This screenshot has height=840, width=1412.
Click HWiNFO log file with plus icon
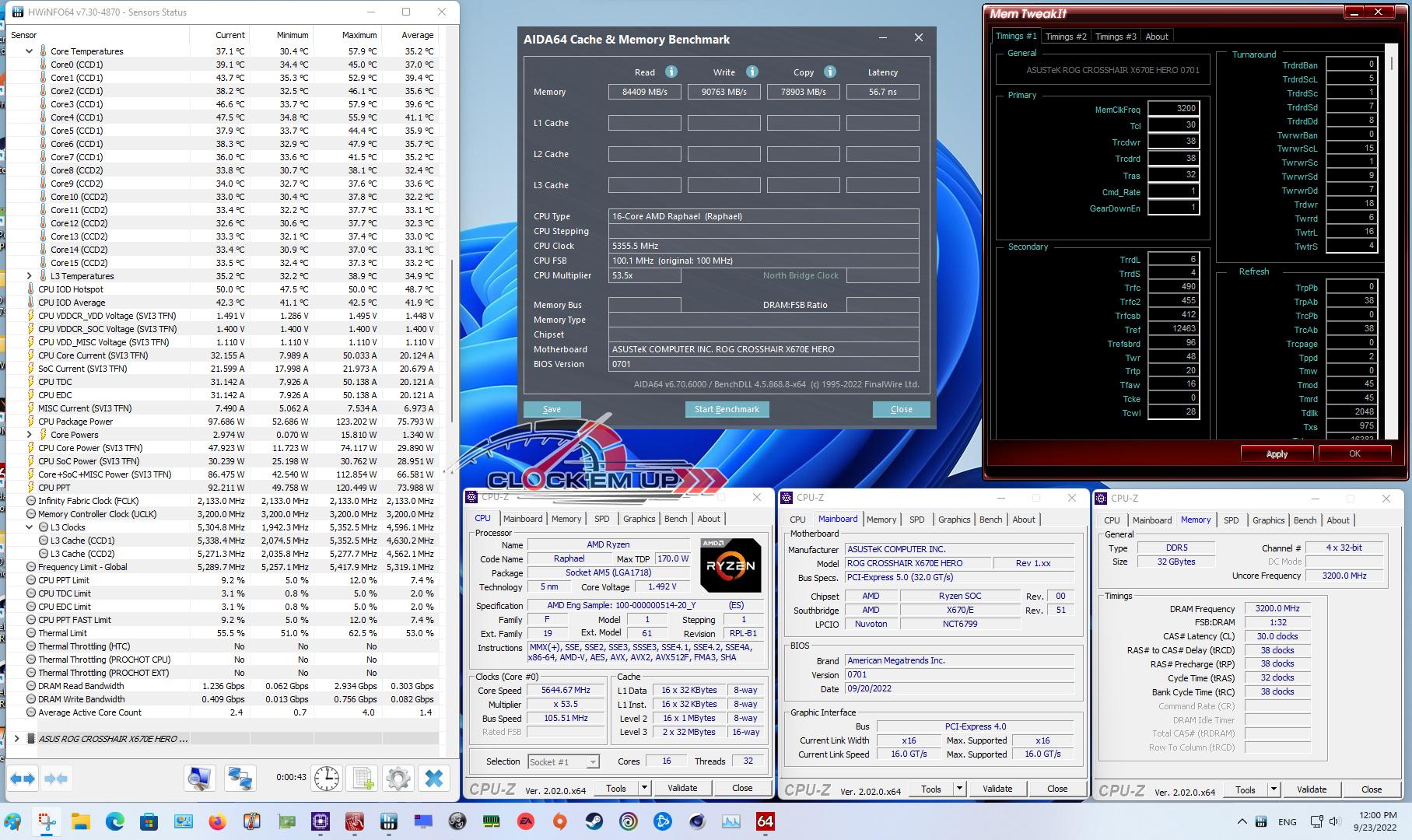point(363,778)
